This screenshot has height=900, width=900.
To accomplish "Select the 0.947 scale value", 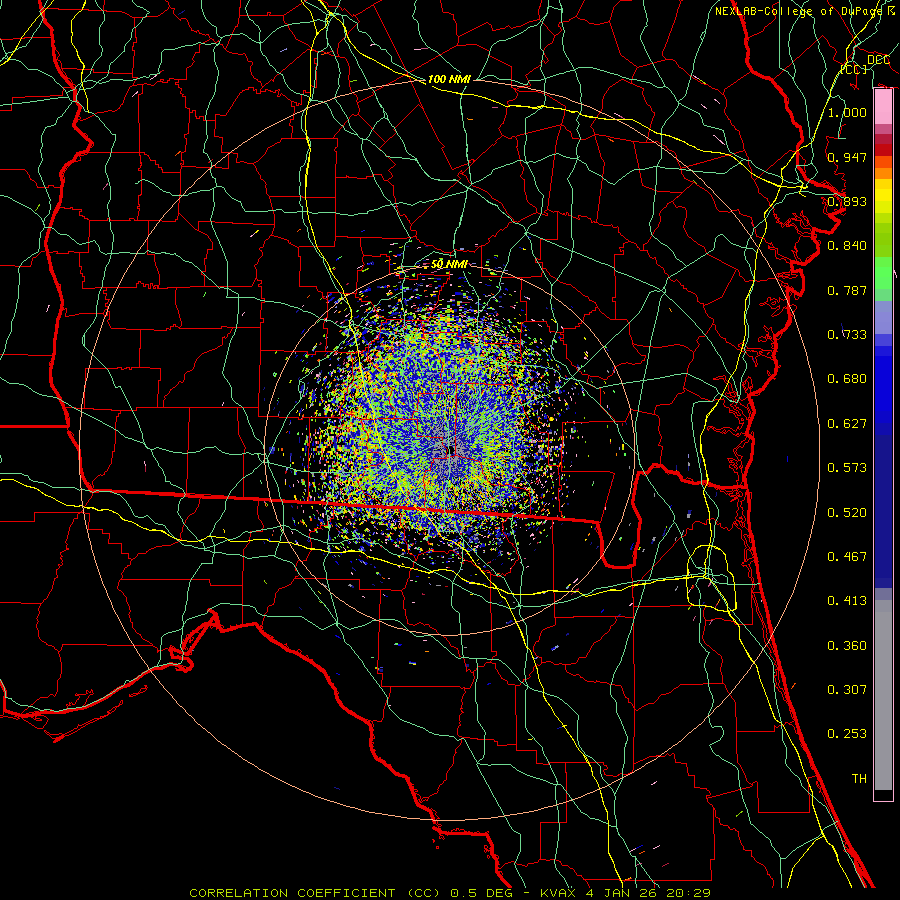I will (847, 157).
